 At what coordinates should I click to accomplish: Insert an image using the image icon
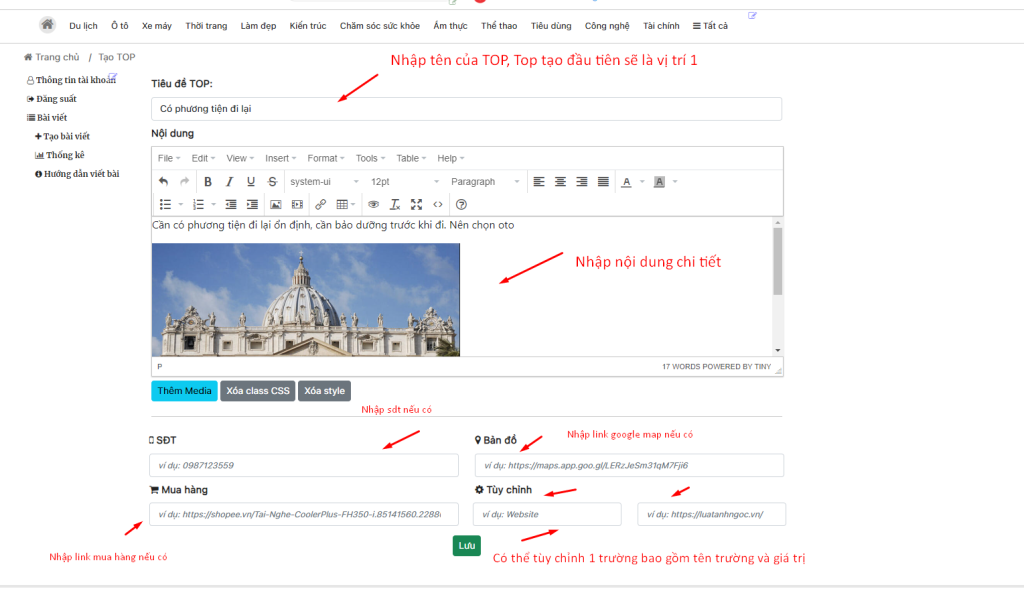click(x=275, y=204)
